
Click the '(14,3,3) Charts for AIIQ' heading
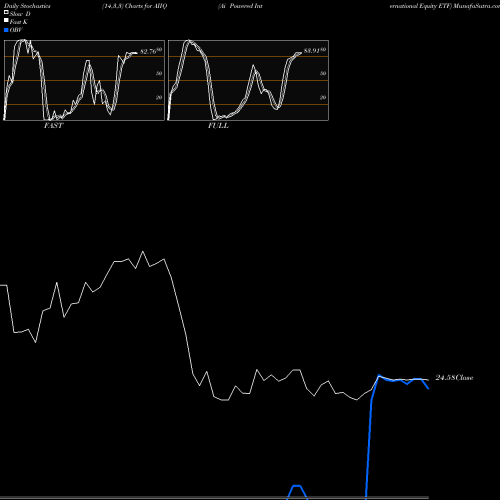click(134, 6)
